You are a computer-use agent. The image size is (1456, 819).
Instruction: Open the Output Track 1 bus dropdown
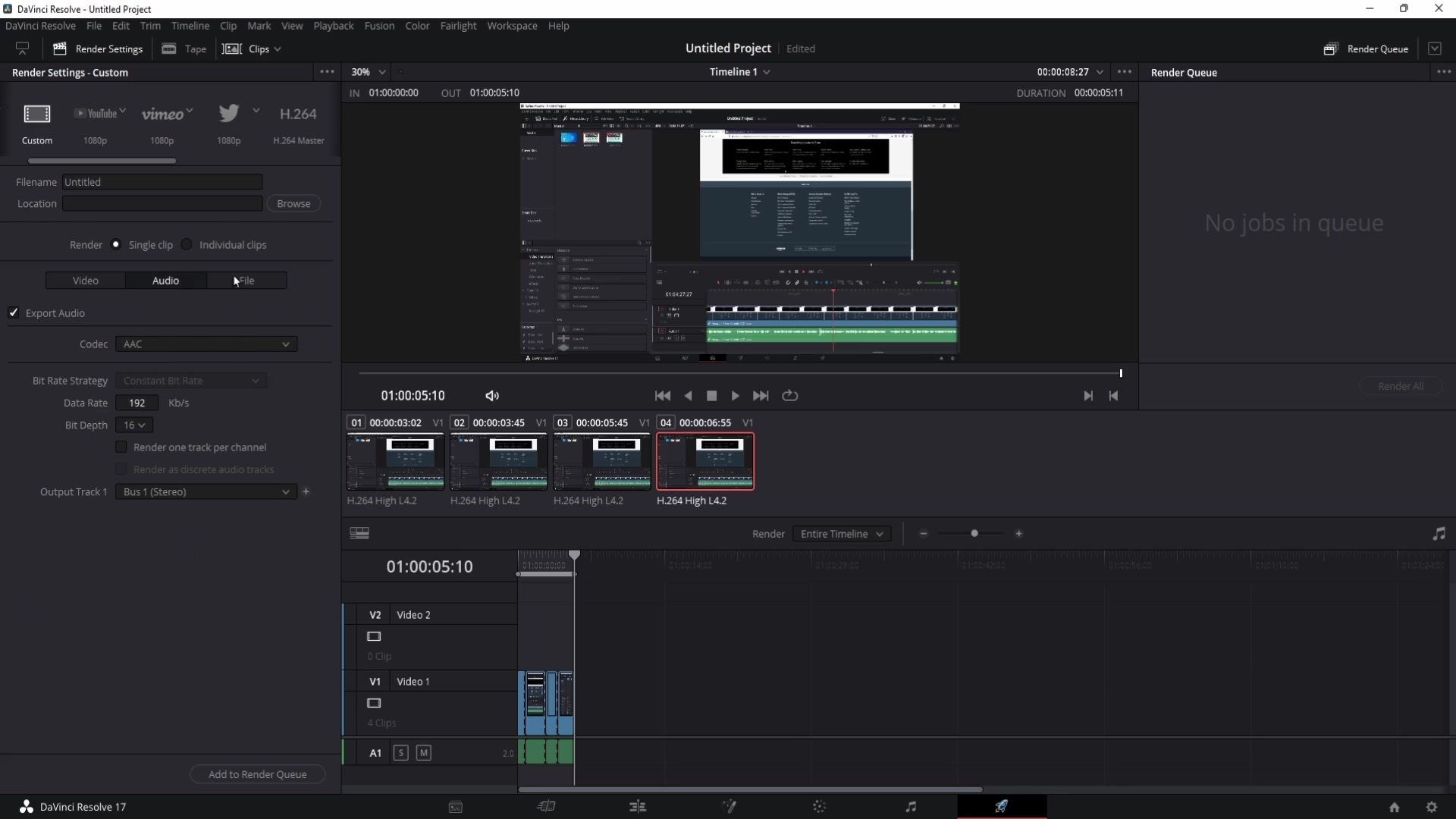(x=206, y=492)
